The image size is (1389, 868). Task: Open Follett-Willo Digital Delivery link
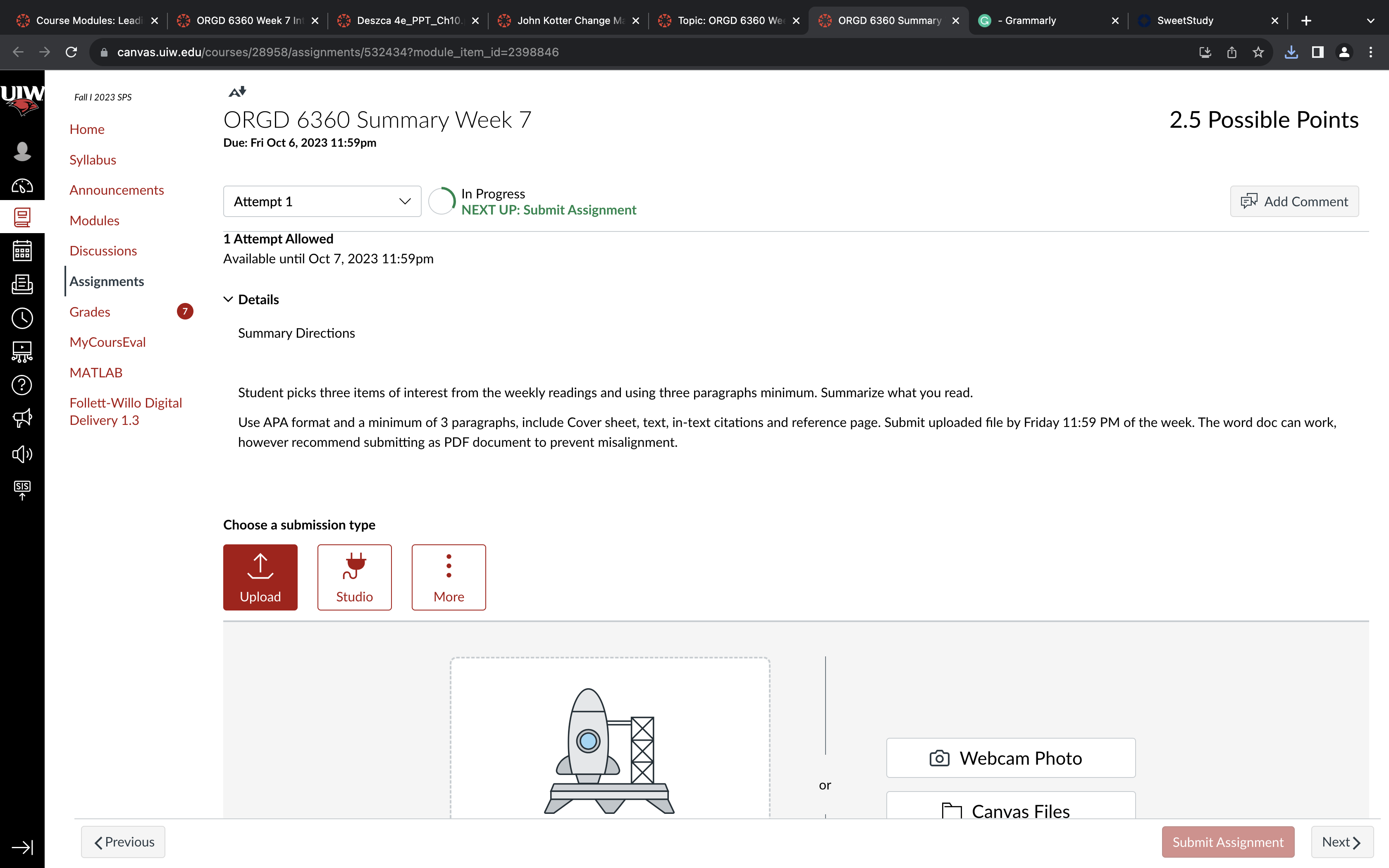pyautogui.click(x=126, y=412)
